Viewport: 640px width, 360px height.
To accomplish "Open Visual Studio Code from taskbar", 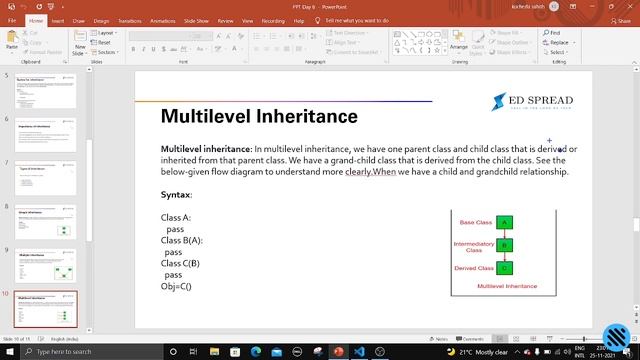I will (359, 351).
